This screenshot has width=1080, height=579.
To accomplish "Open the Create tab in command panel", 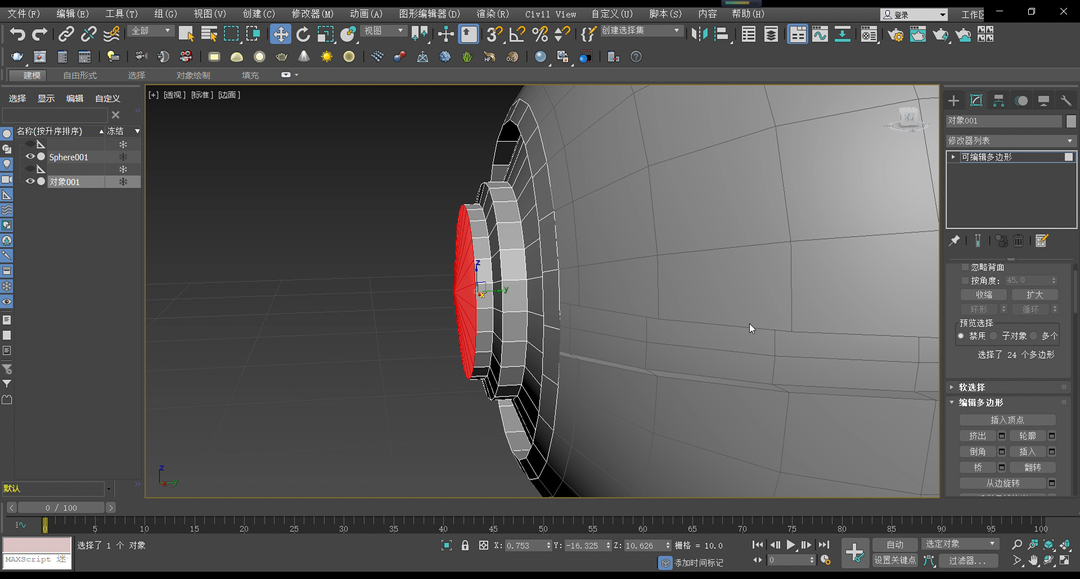I will tap(954, 101).
